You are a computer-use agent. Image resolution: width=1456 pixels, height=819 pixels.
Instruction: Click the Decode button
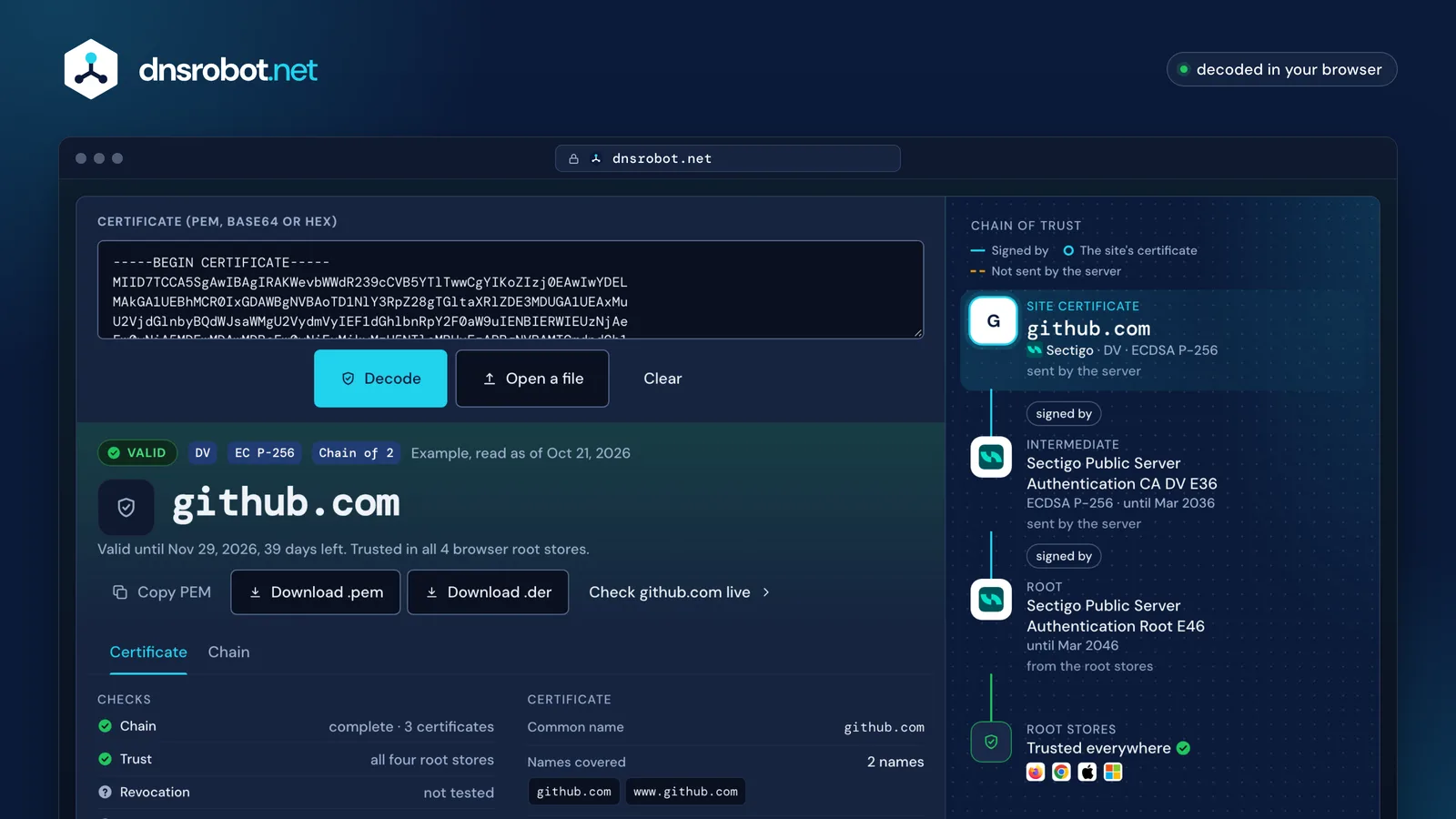coord(380,379)
